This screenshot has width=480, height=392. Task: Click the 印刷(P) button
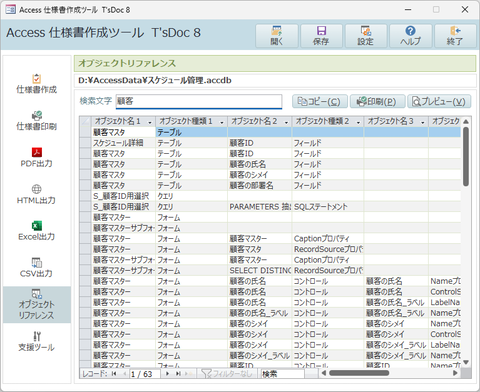pyautogui.click(x=377, y=101)
